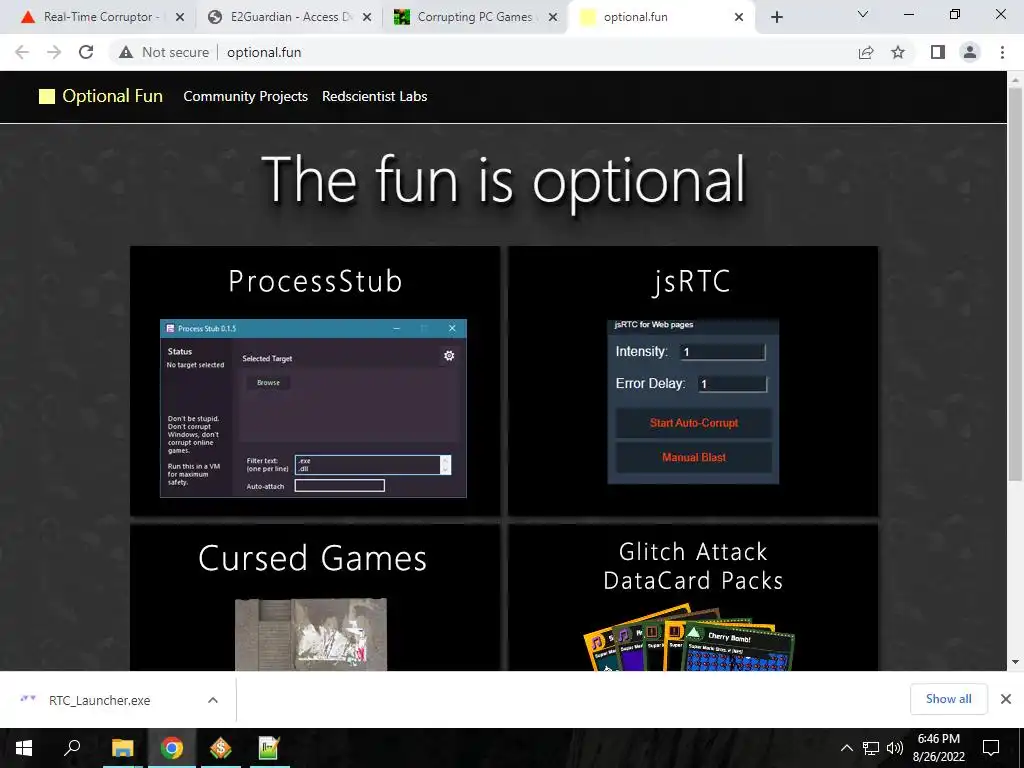
Task: Click the Cursed Games cartridge image
Action: [311, 634]
